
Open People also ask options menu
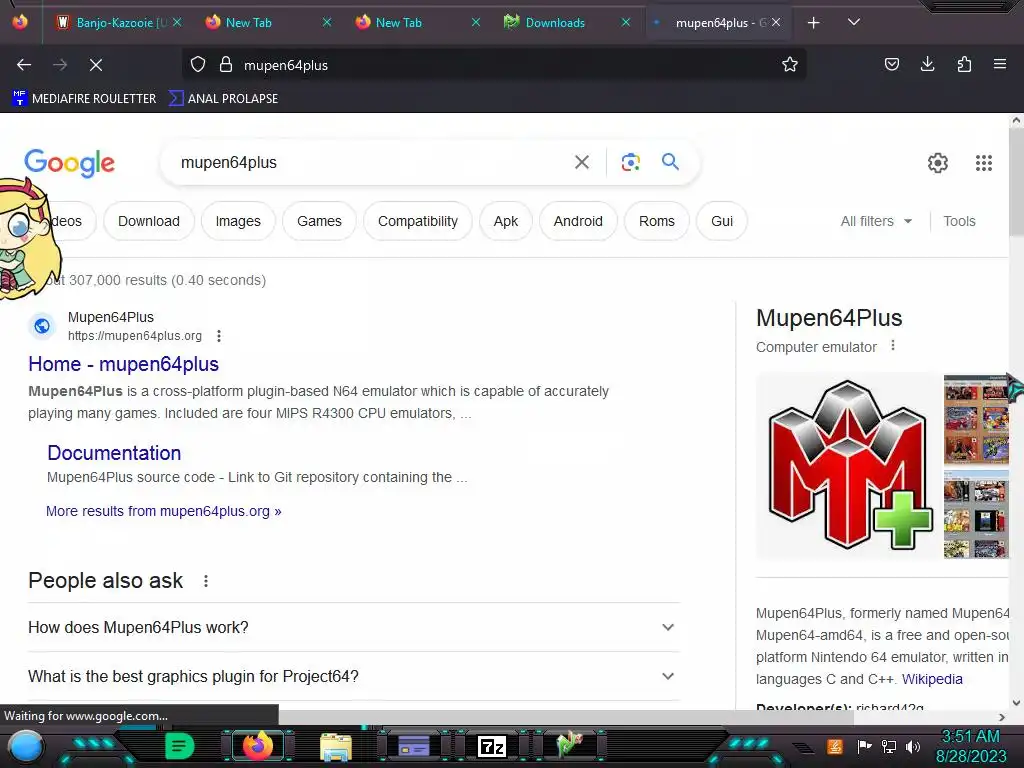(206, 581)
